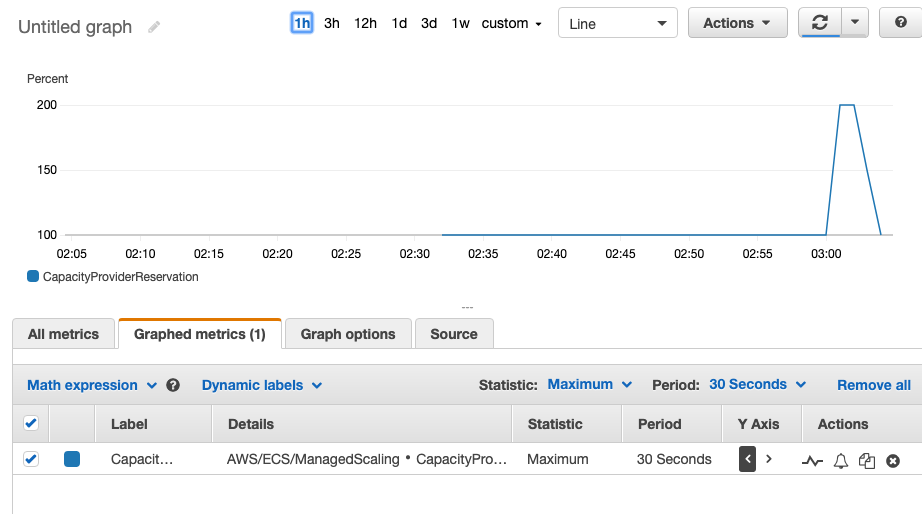Uncheck the CapacityProviderReservation metric row checkbox
The width and height of the screenshot is (922, 514).
(31, 459)
